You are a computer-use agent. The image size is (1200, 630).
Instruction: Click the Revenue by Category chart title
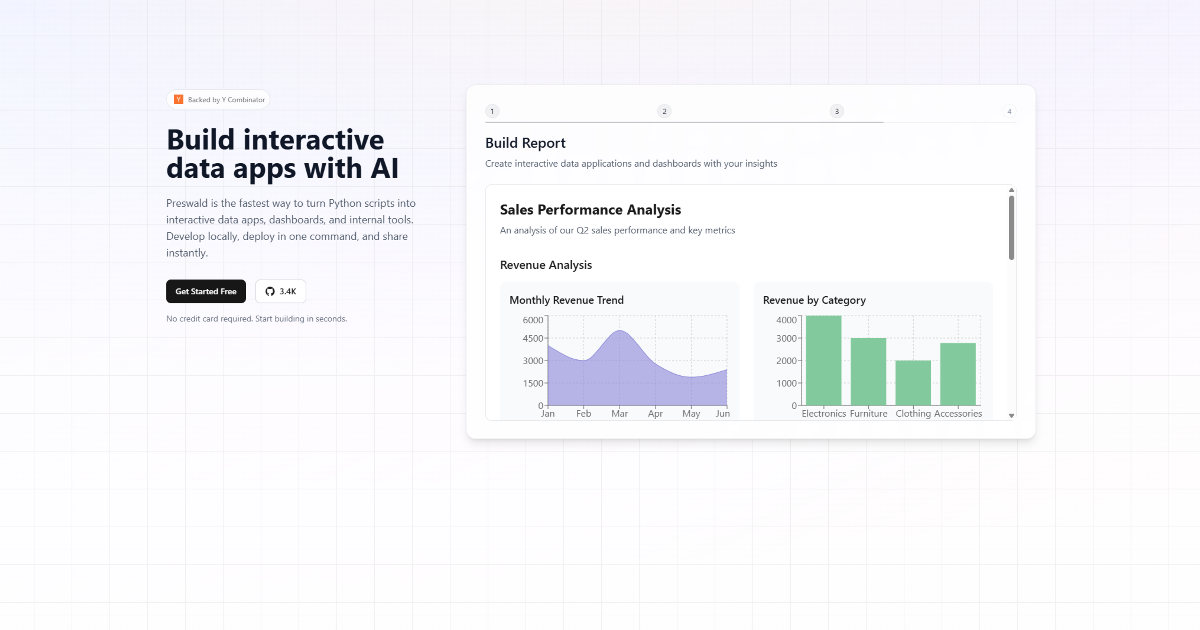pos(814,300)
